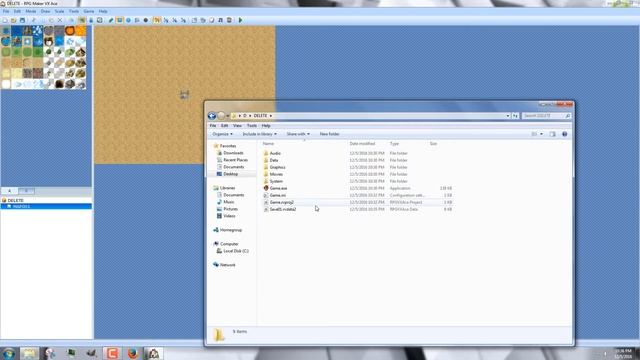Image resolution: width=640 pixels, height=360 pixels.
Task: Select the Shadow Pen tool
Action: 146,20
